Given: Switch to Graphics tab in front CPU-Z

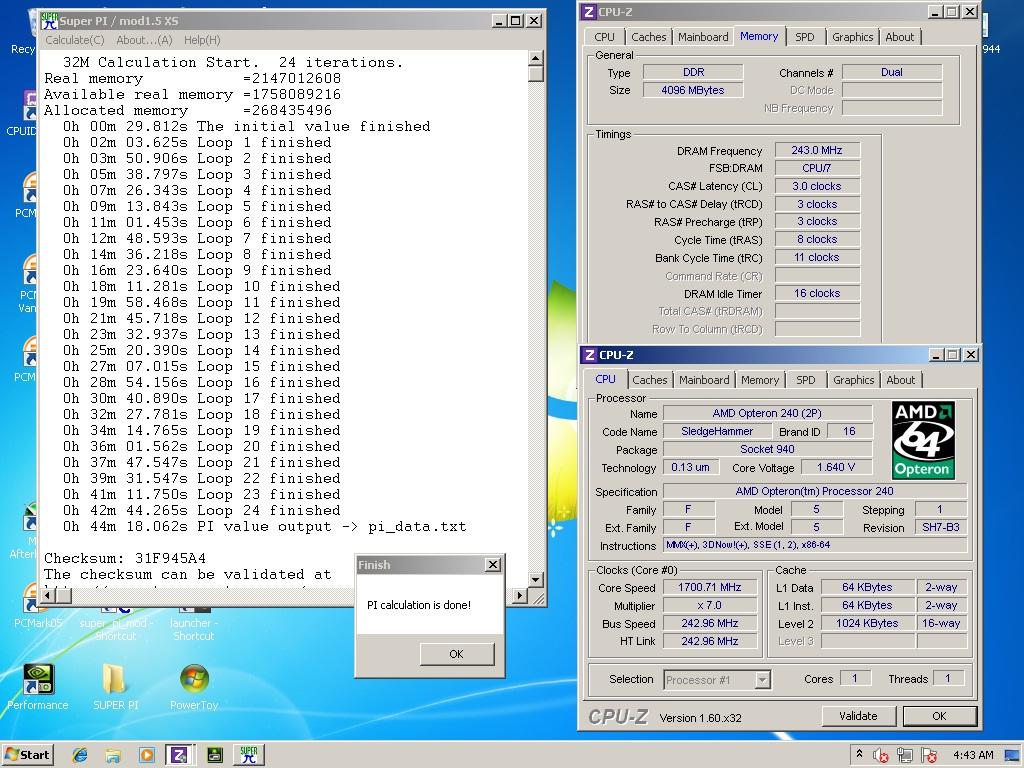Looking at the screenshot, I should point(854,379).
